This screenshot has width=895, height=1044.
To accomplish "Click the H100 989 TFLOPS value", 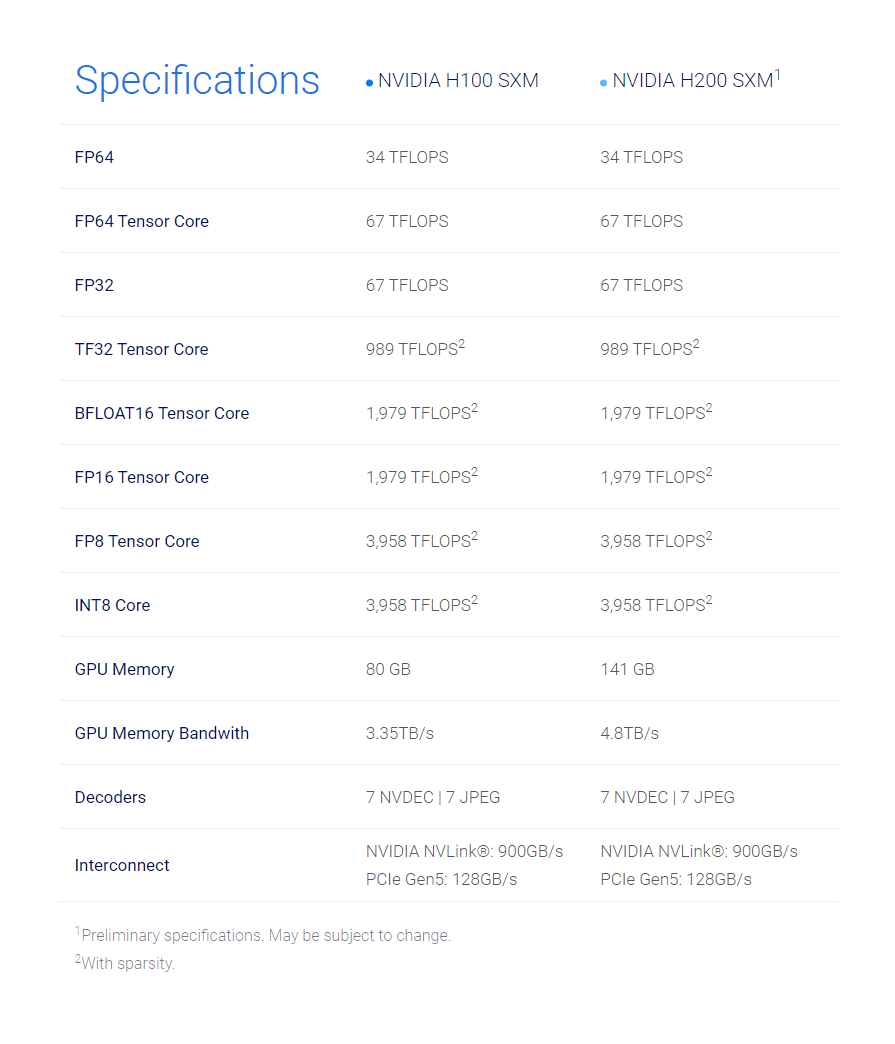I will (x=411, y=349).
